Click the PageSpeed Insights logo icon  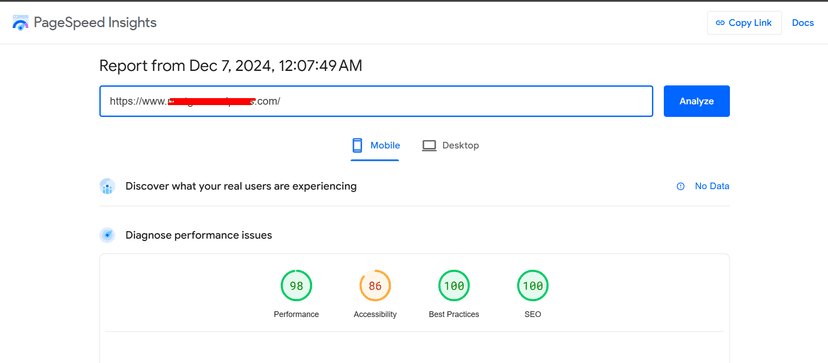[21, 23]
